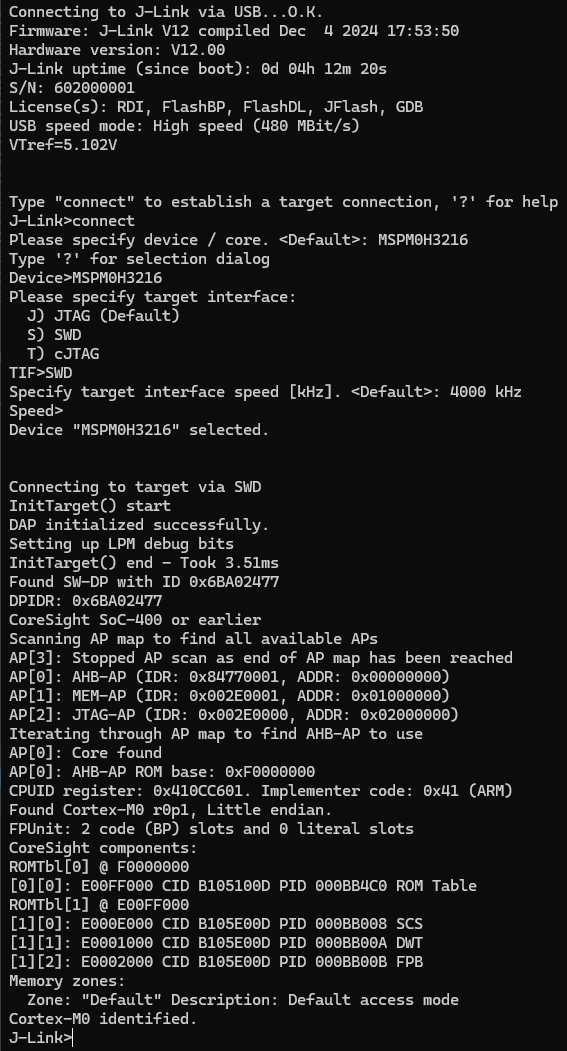This screenshot has width=567, height=1051.
Task: Click the DPIDR: 0x6BA02477 line
Action: 85,601
